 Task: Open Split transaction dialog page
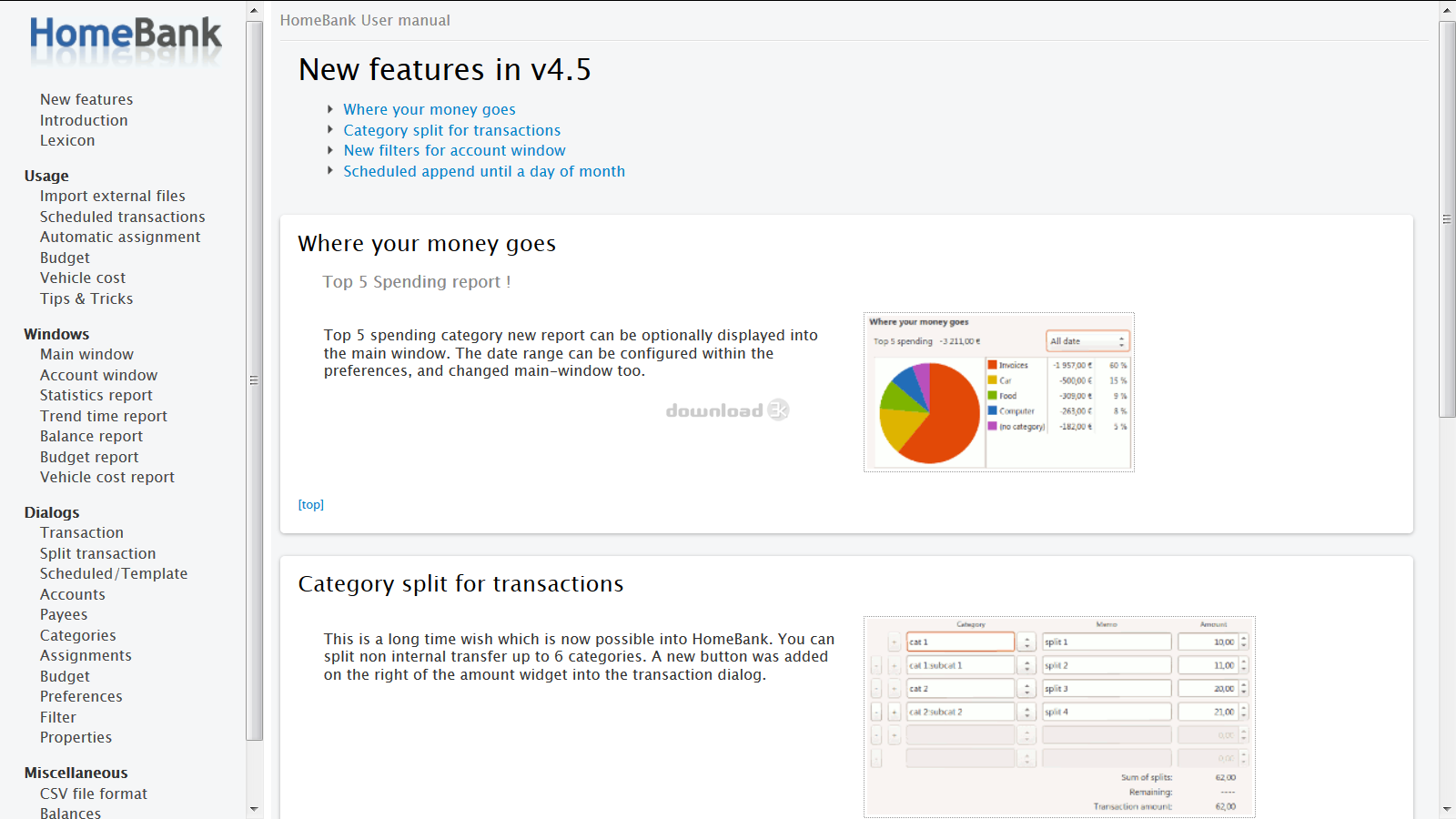coord(98,553)
